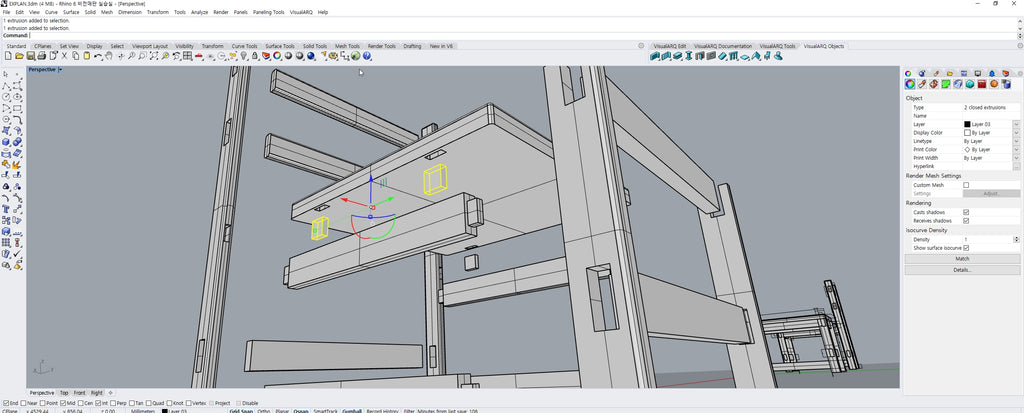Toggle Osnap in the status bar

pyautogui.click(x=300, y=411)
